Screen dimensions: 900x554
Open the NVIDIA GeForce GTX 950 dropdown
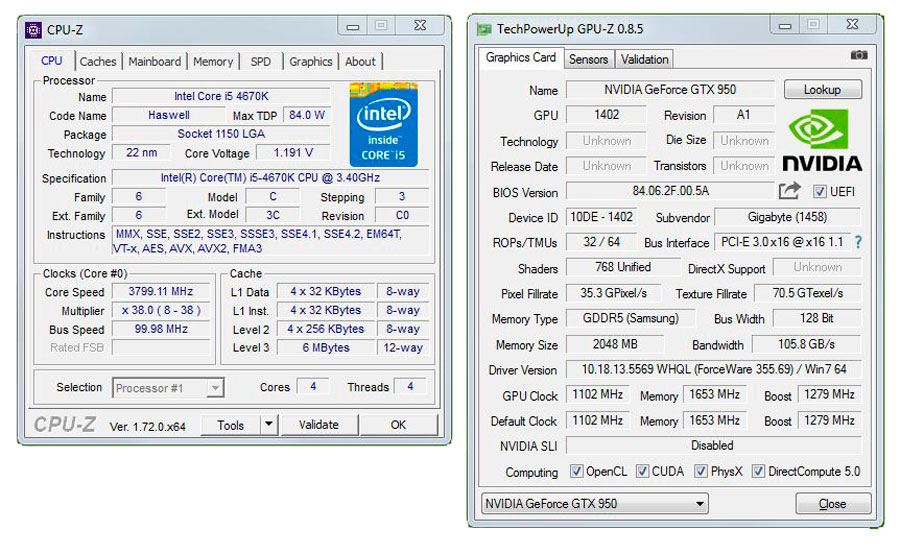pos(595,503)
